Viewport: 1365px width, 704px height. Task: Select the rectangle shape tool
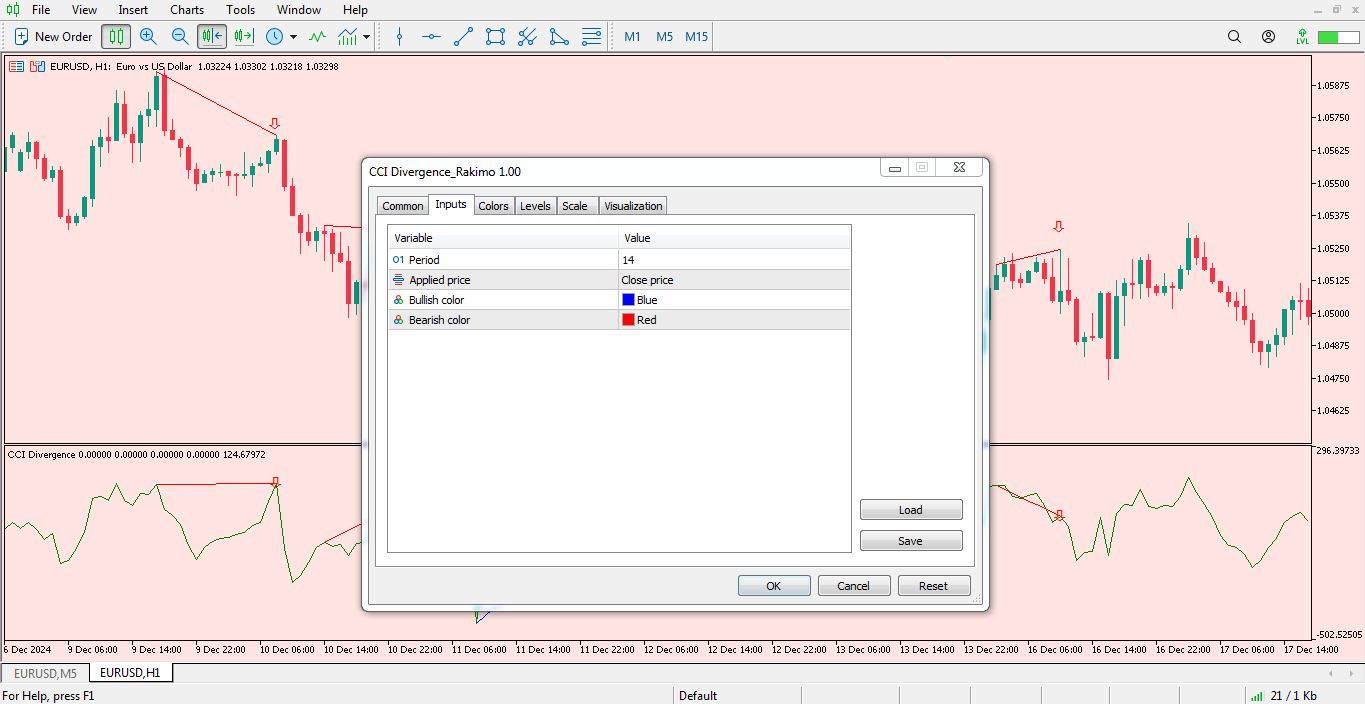point(495,37)
